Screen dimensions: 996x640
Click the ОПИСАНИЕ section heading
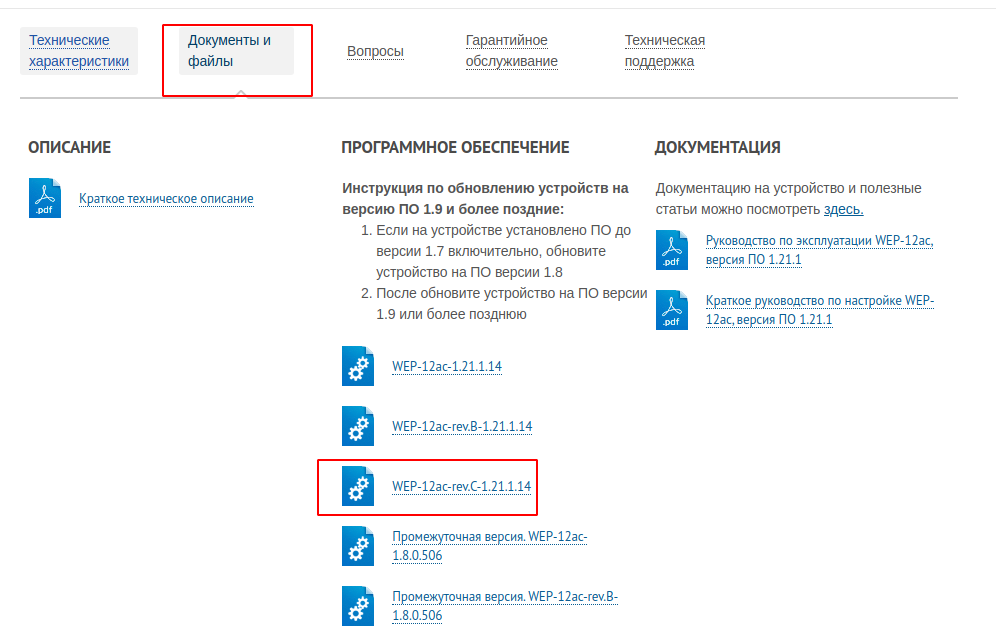(x=69, y=147)
